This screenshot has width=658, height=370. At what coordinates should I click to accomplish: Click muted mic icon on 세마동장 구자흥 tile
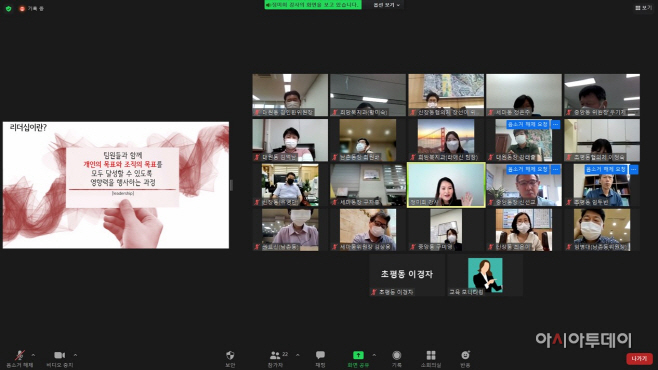pyautogui.click(x=335, y=202)
